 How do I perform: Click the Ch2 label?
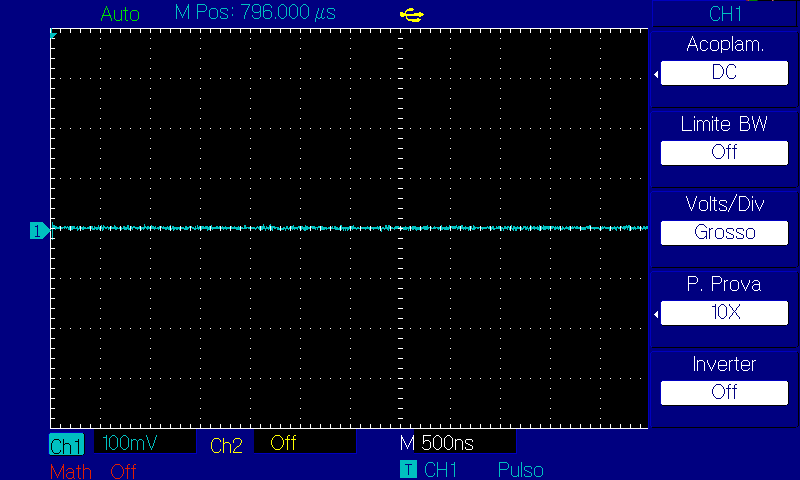pos(226,445)
